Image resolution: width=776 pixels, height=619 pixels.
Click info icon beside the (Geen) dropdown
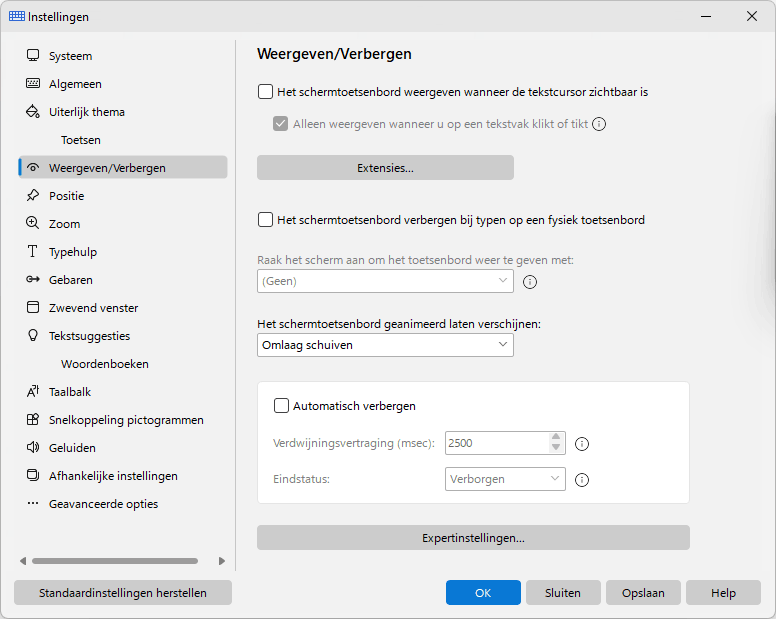[x=530, y=282]
